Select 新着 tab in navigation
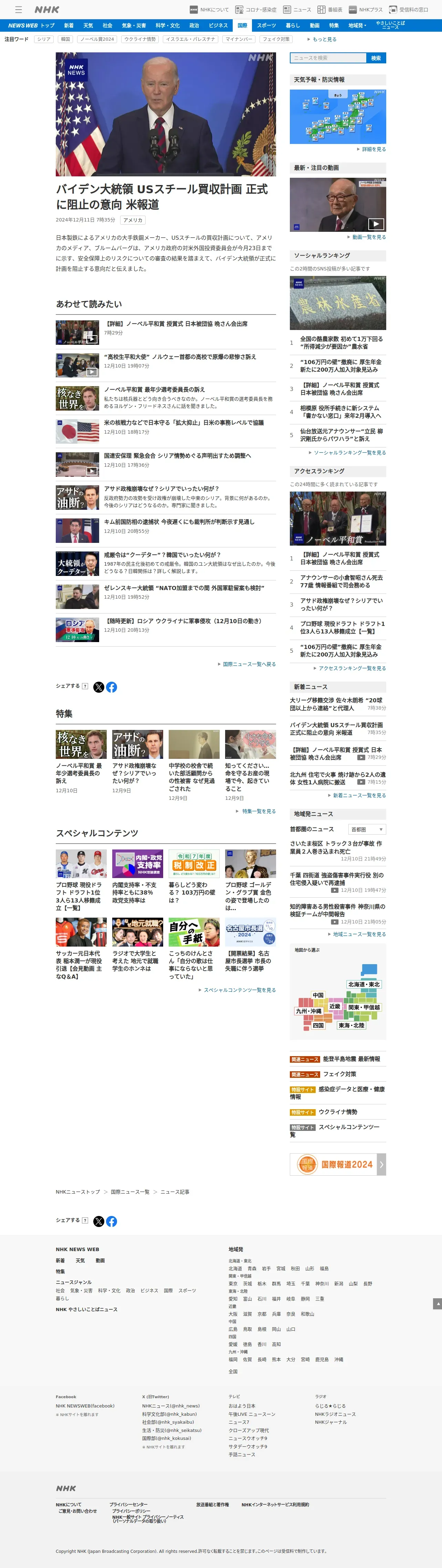 69,25
